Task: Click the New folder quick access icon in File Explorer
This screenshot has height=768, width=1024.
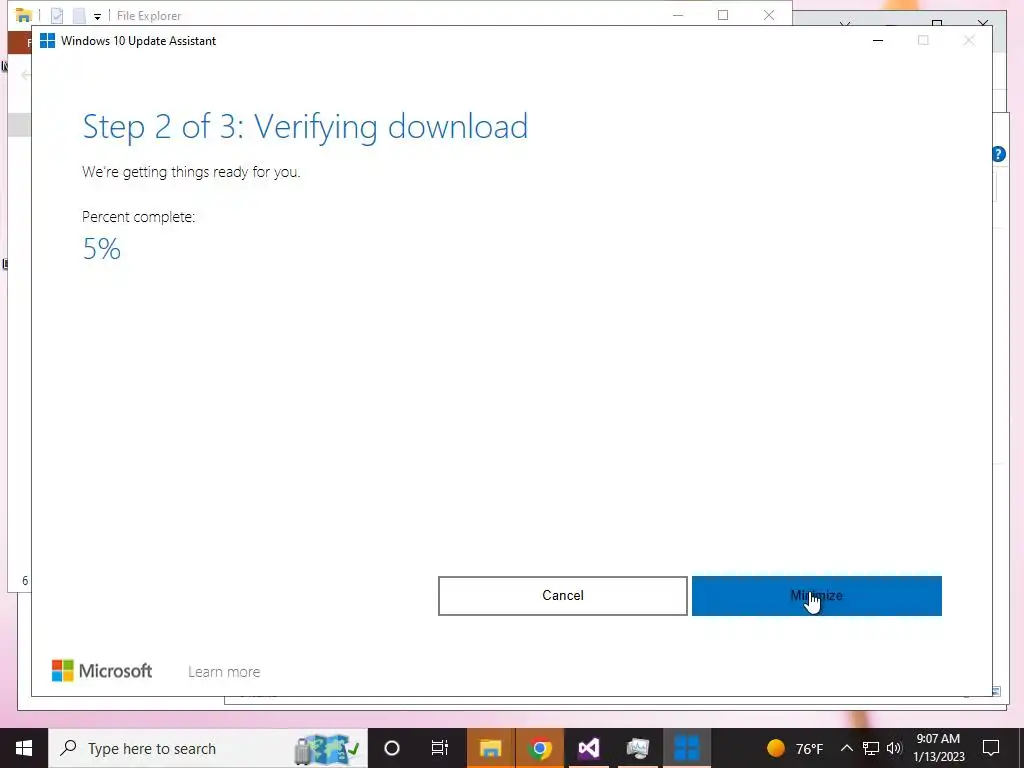Action: pyautogui.click(x=79, y=15)
